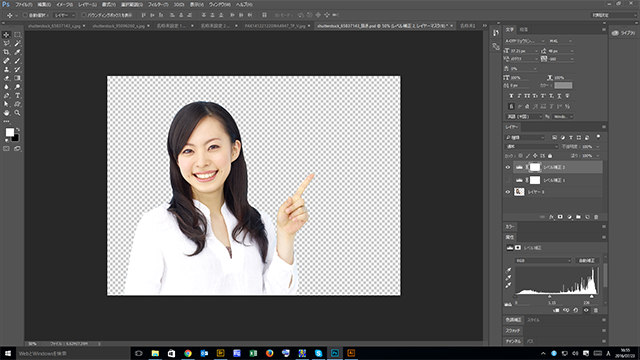Click the foreground color swatch
This screenshot has width=640, height=360.
pyautogui.click(x=9, y=132)
